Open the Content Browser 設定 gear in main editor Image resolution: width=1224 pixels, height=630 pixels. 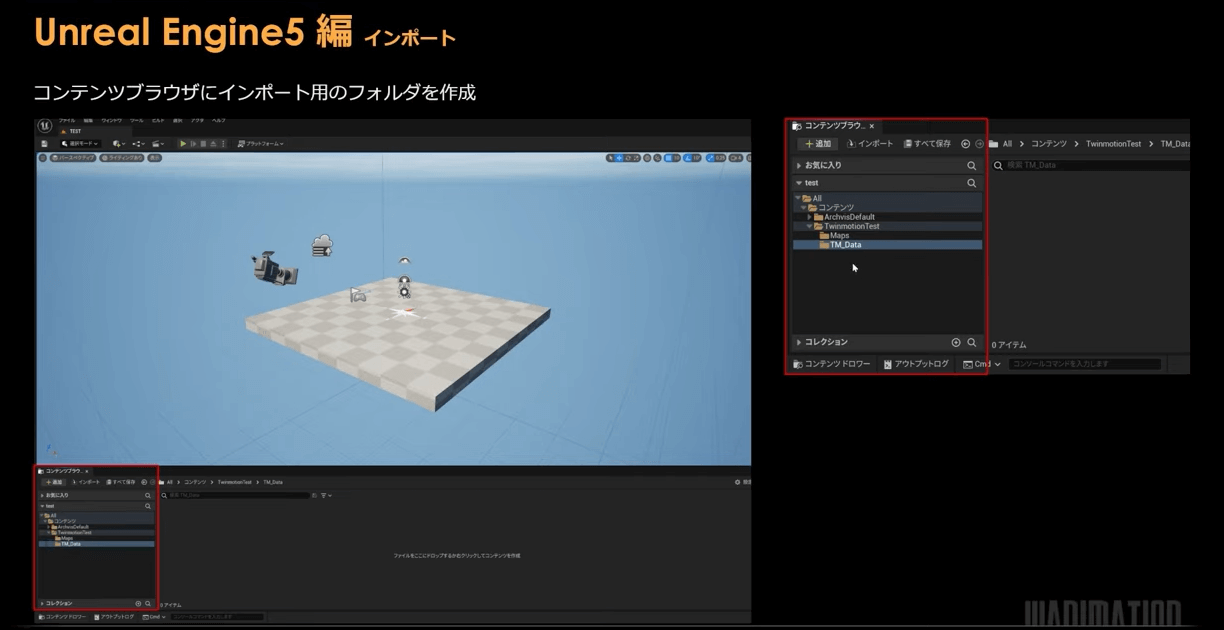(x=740, y=482)
